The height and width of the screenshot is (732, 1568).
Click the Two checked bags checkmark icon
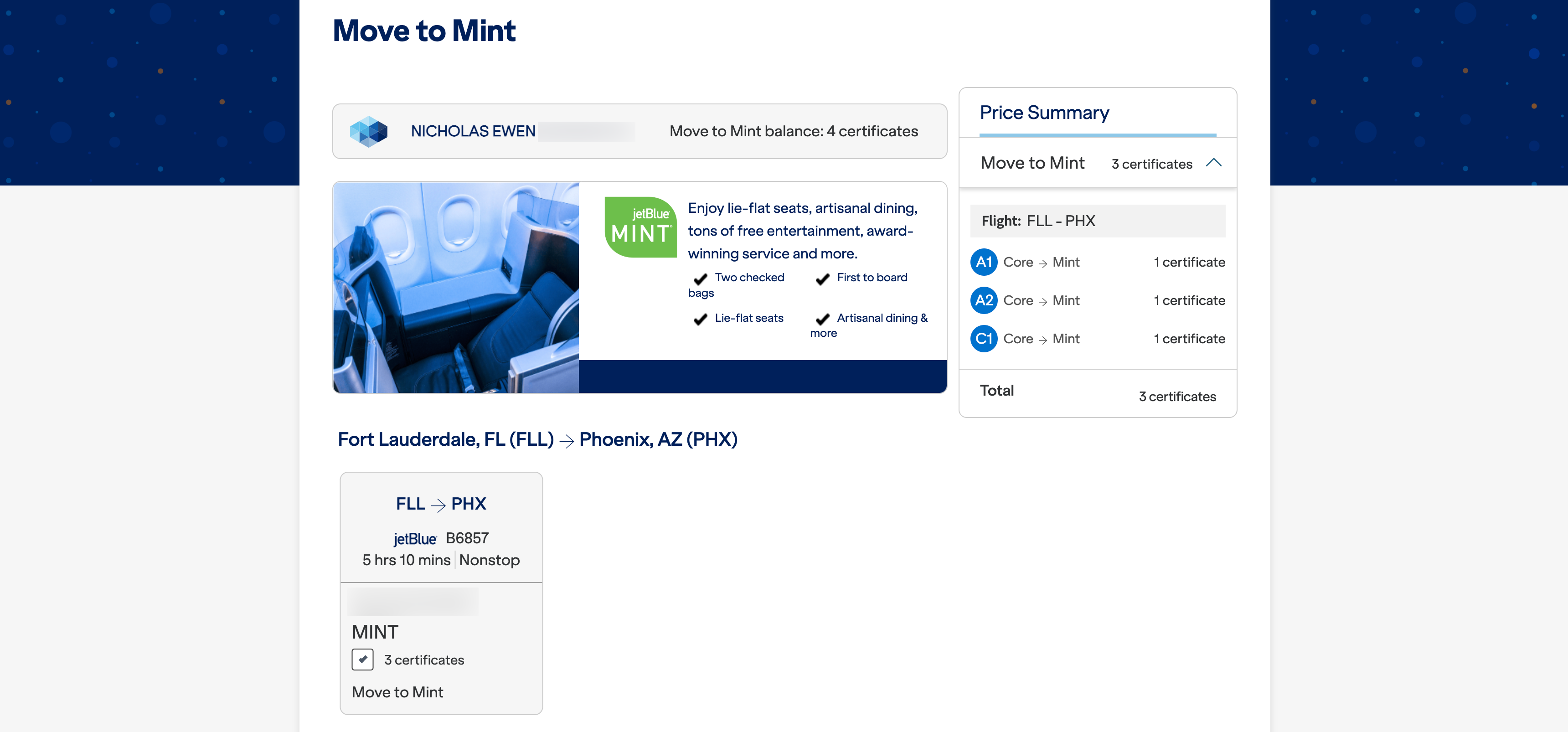pos(701,278)
